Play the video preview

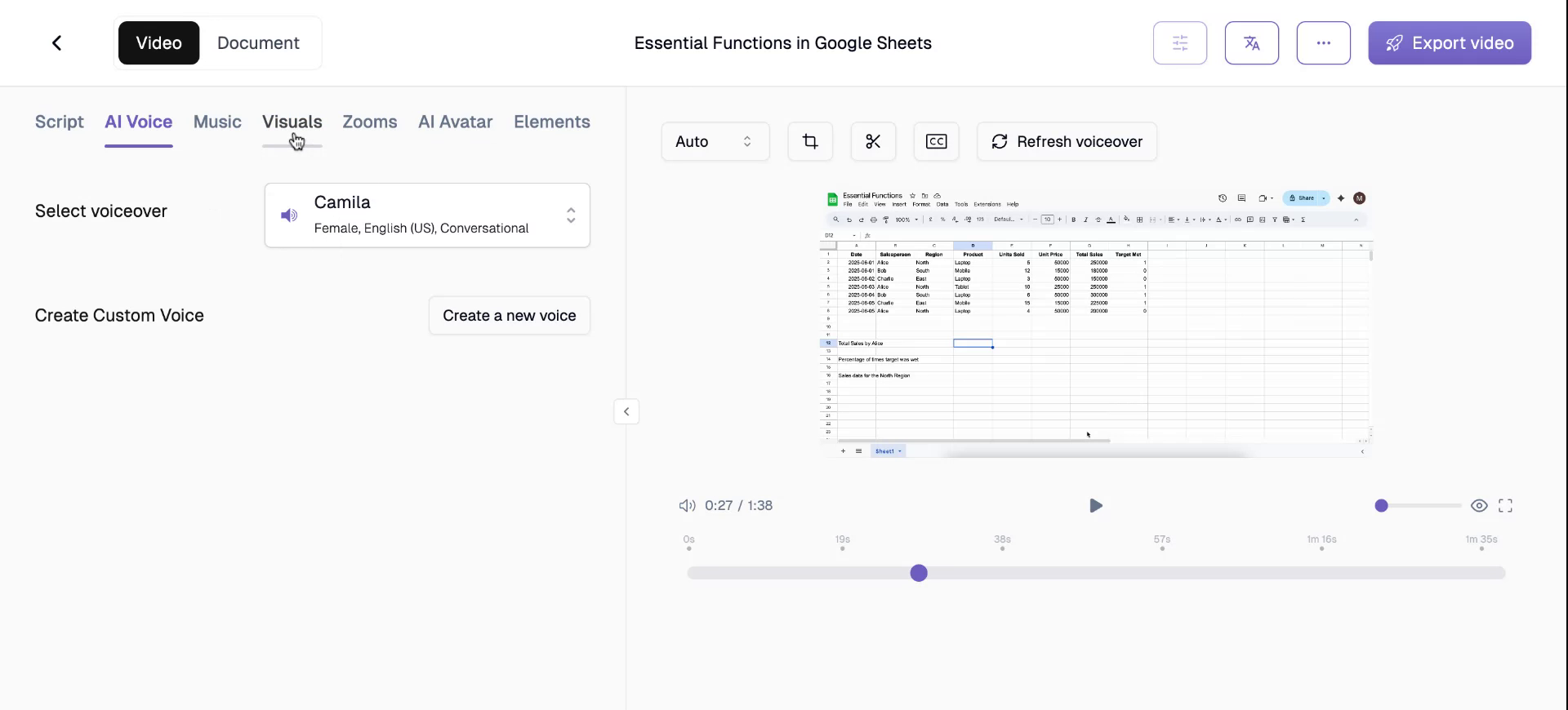pos(1096,506)
